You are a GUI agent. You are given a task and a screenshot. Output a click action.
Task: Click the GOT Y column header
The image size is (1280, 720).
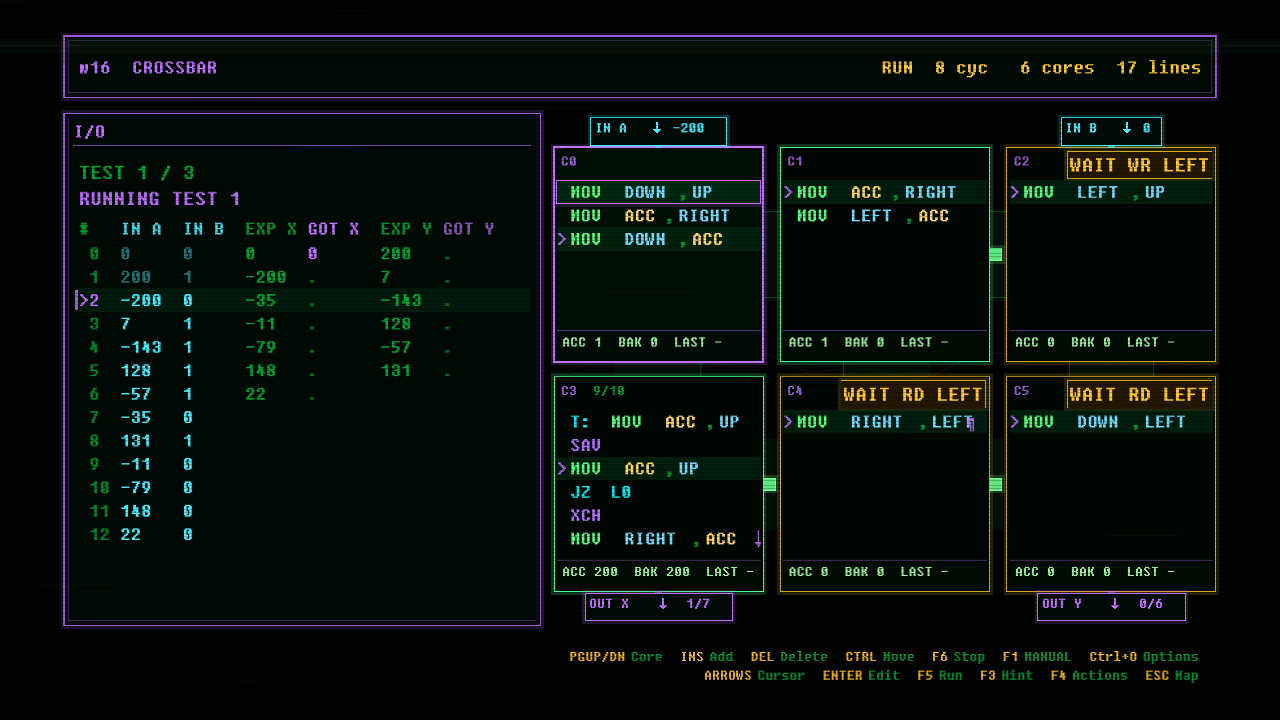tap(469, 229)
